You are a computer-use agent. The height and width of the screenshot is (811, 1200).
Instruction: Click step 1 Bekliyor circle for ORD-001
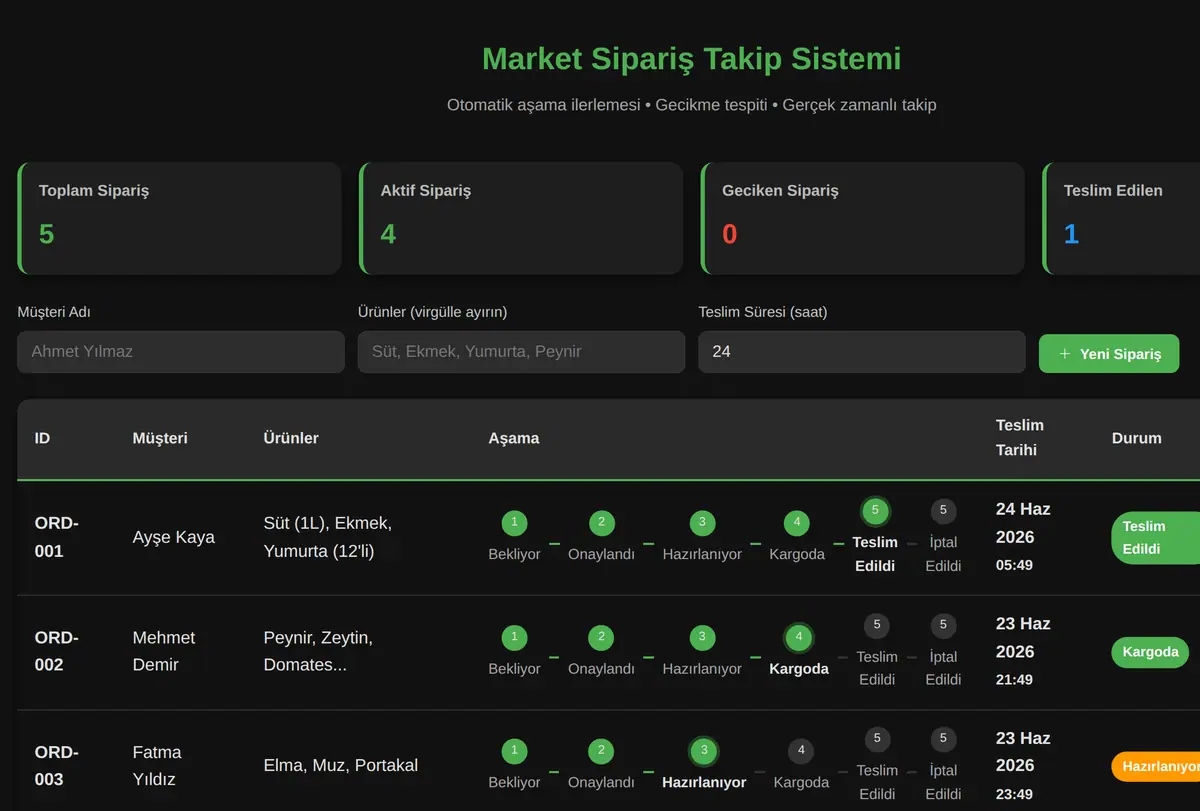514,523
